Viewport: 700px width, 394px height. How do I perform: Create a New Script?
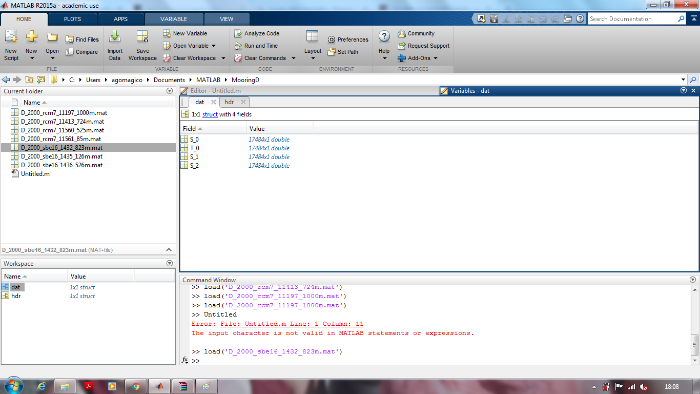point(11,45)
